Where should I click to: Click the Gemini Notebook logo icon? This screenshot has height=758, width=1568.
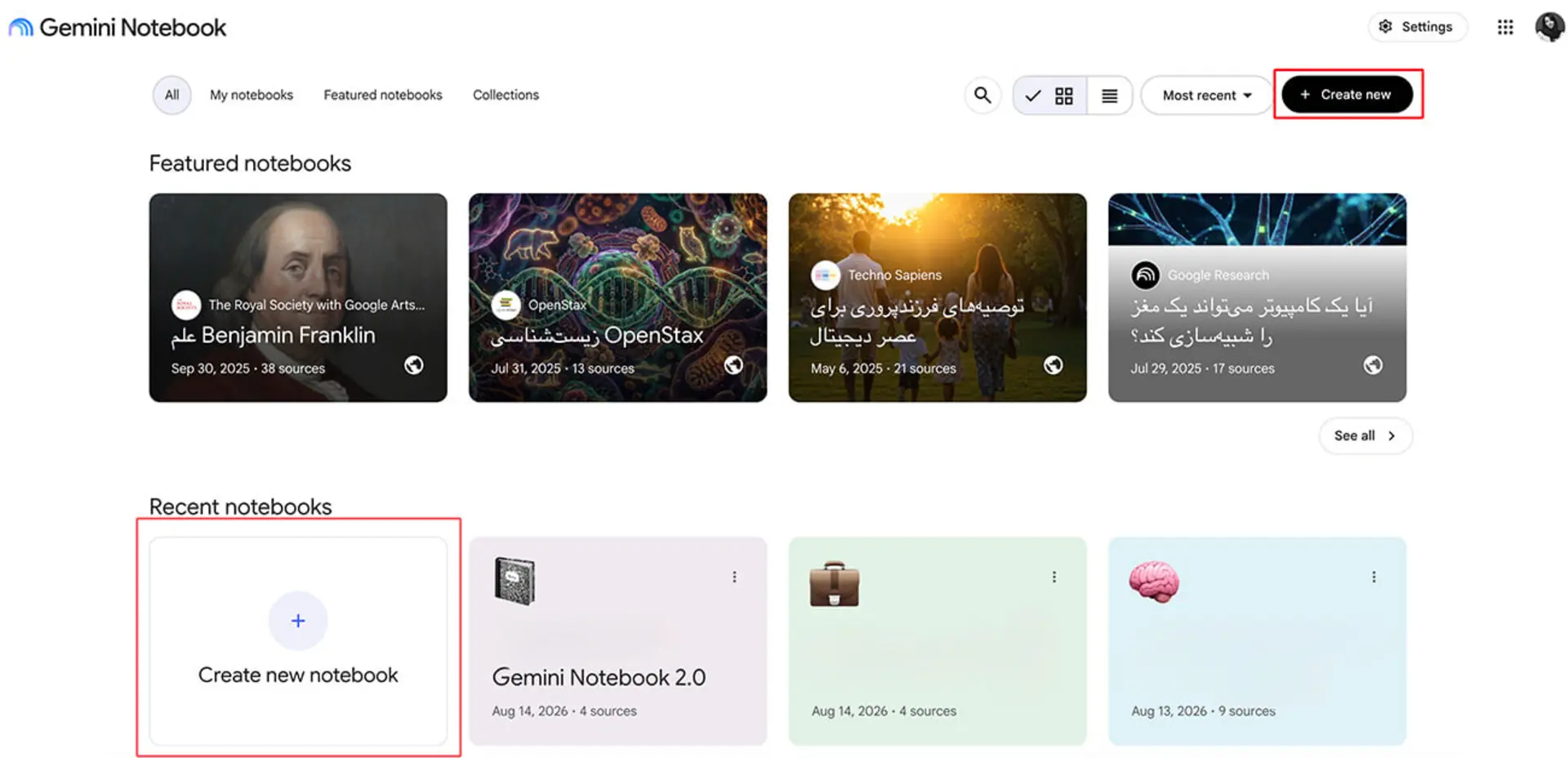tap(20, 28)
